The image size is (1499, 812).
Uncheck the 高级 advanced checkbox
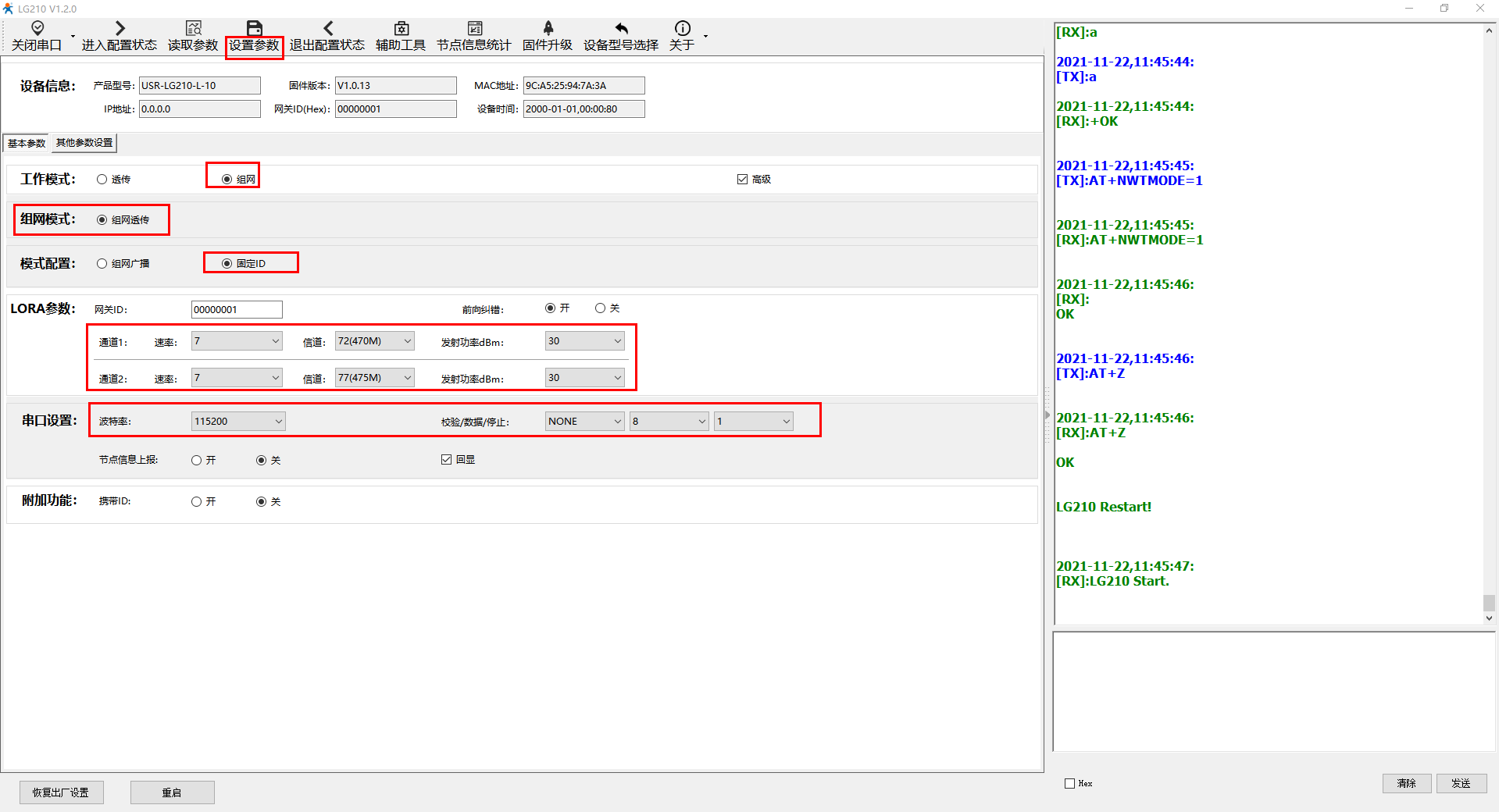[x=742, y=180]
